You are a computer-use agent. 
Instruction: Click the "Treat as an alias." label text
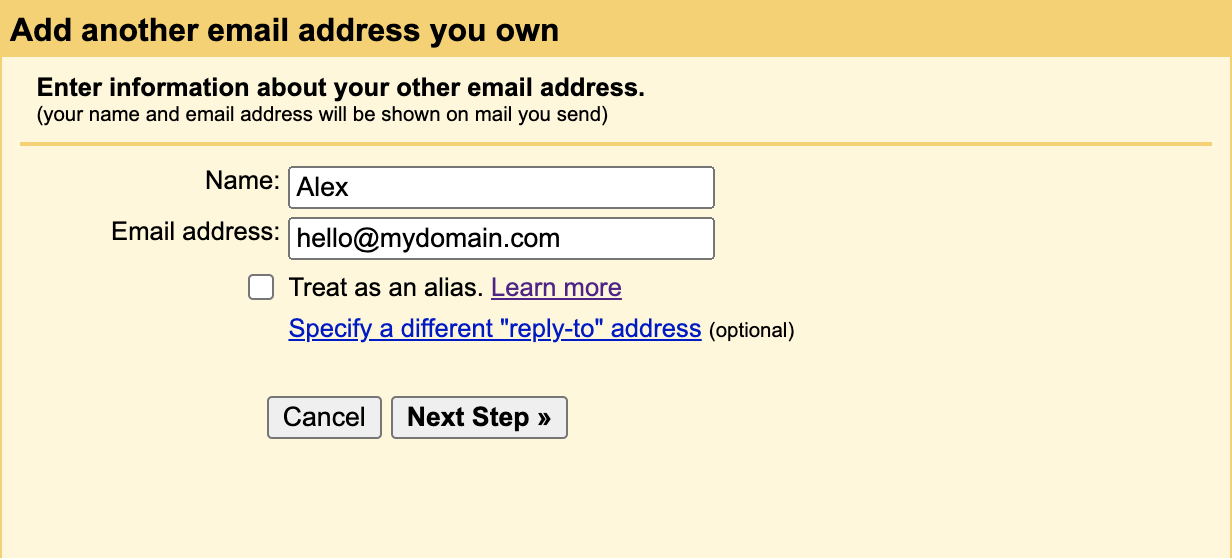click(386, 288)
